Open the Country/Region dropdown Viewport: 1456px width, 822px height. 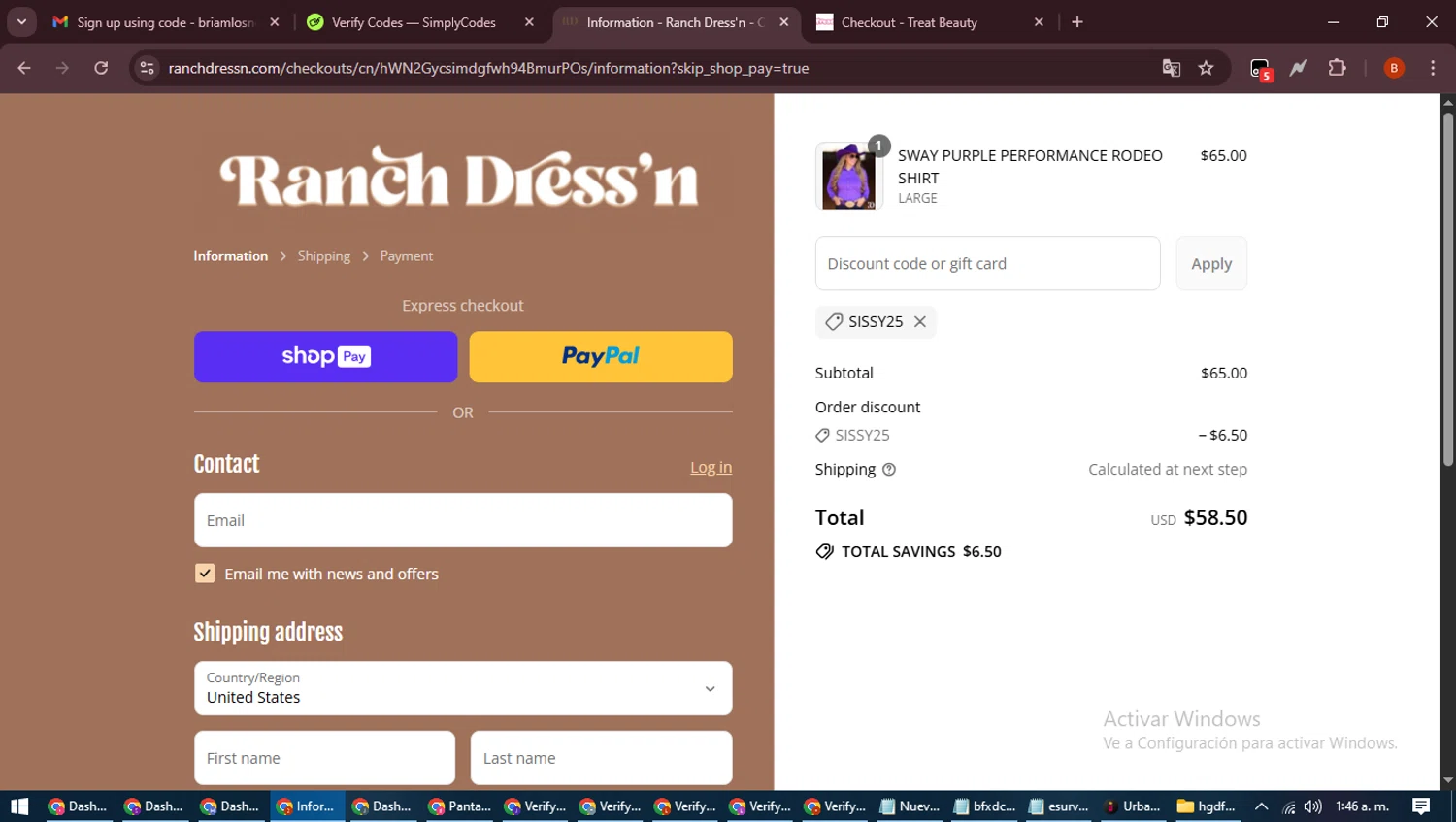click(x=463, y=688)
